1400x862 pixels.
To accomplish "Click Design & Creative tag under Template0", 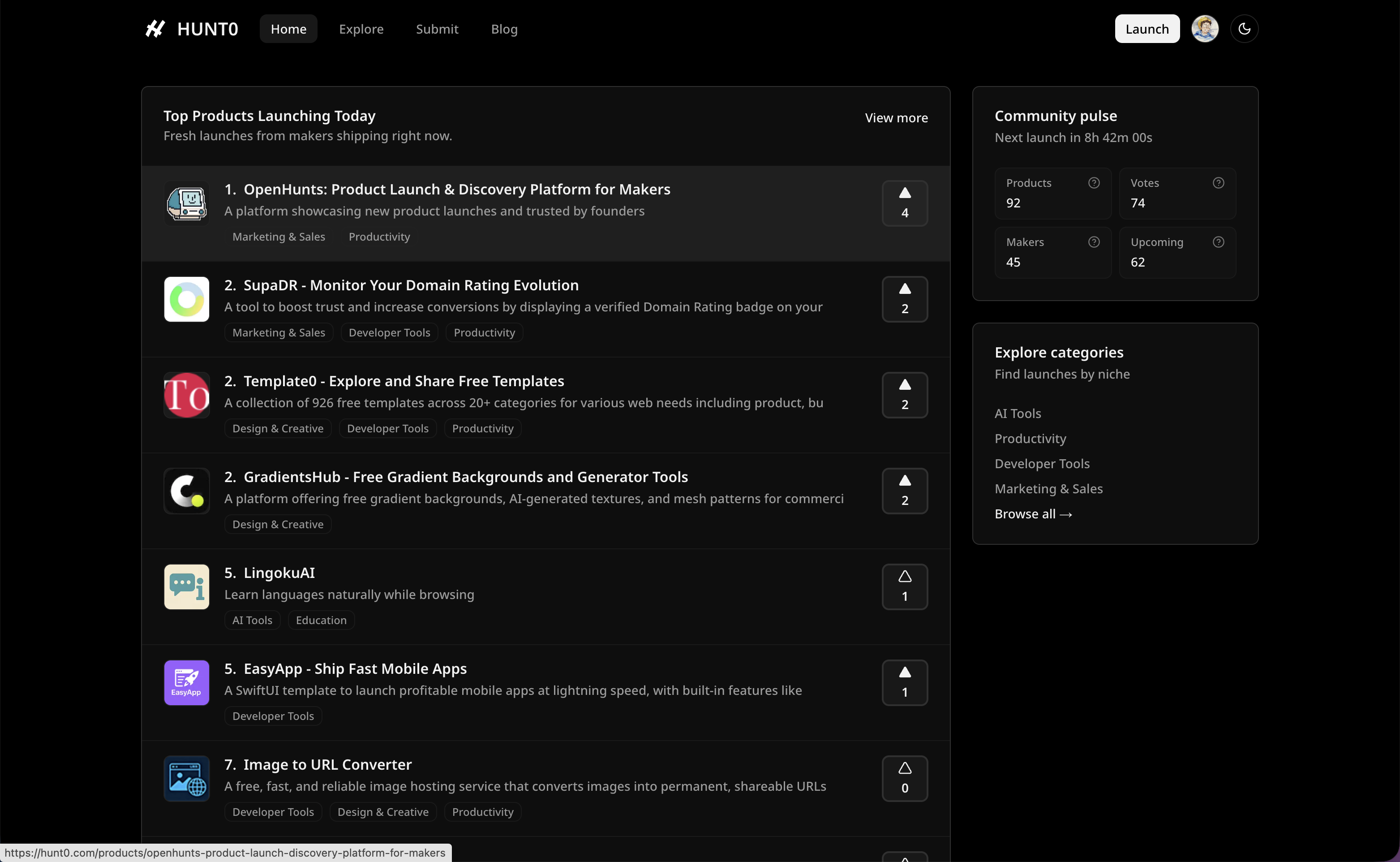I will [x=278, y=428].
